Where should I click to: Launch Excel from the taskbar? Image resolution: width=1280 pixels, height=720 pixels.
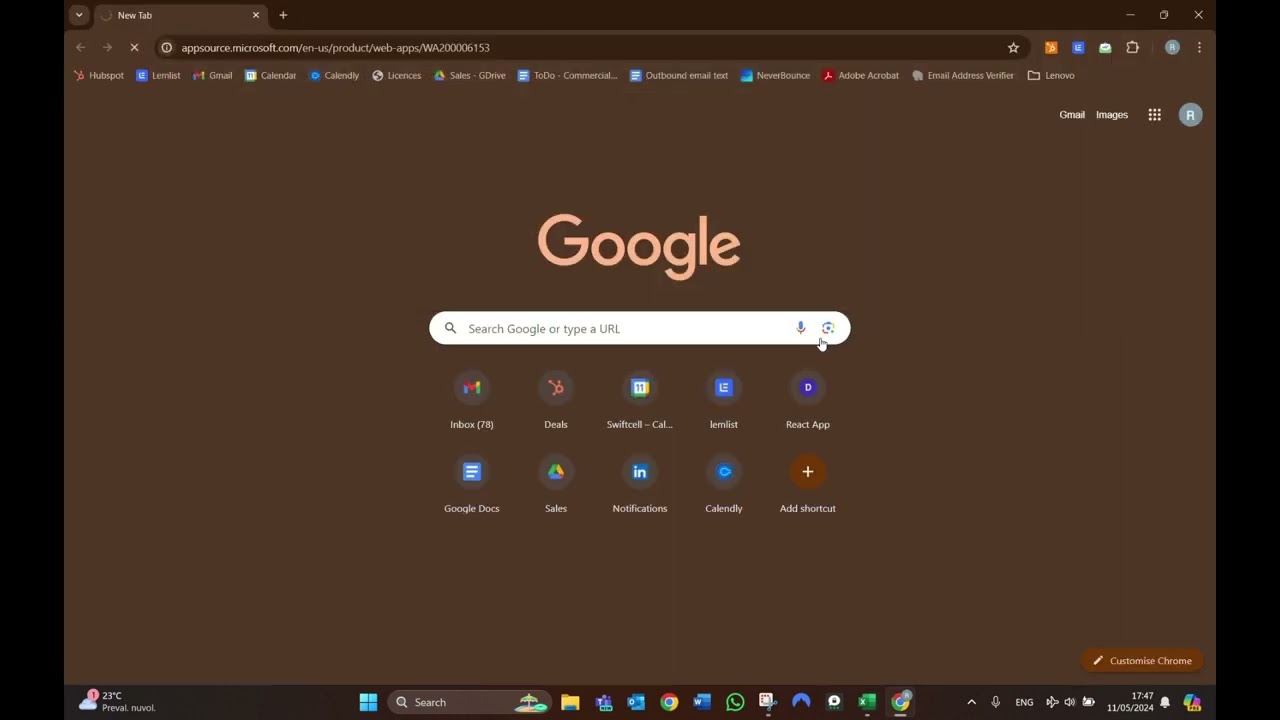point(867,702)
